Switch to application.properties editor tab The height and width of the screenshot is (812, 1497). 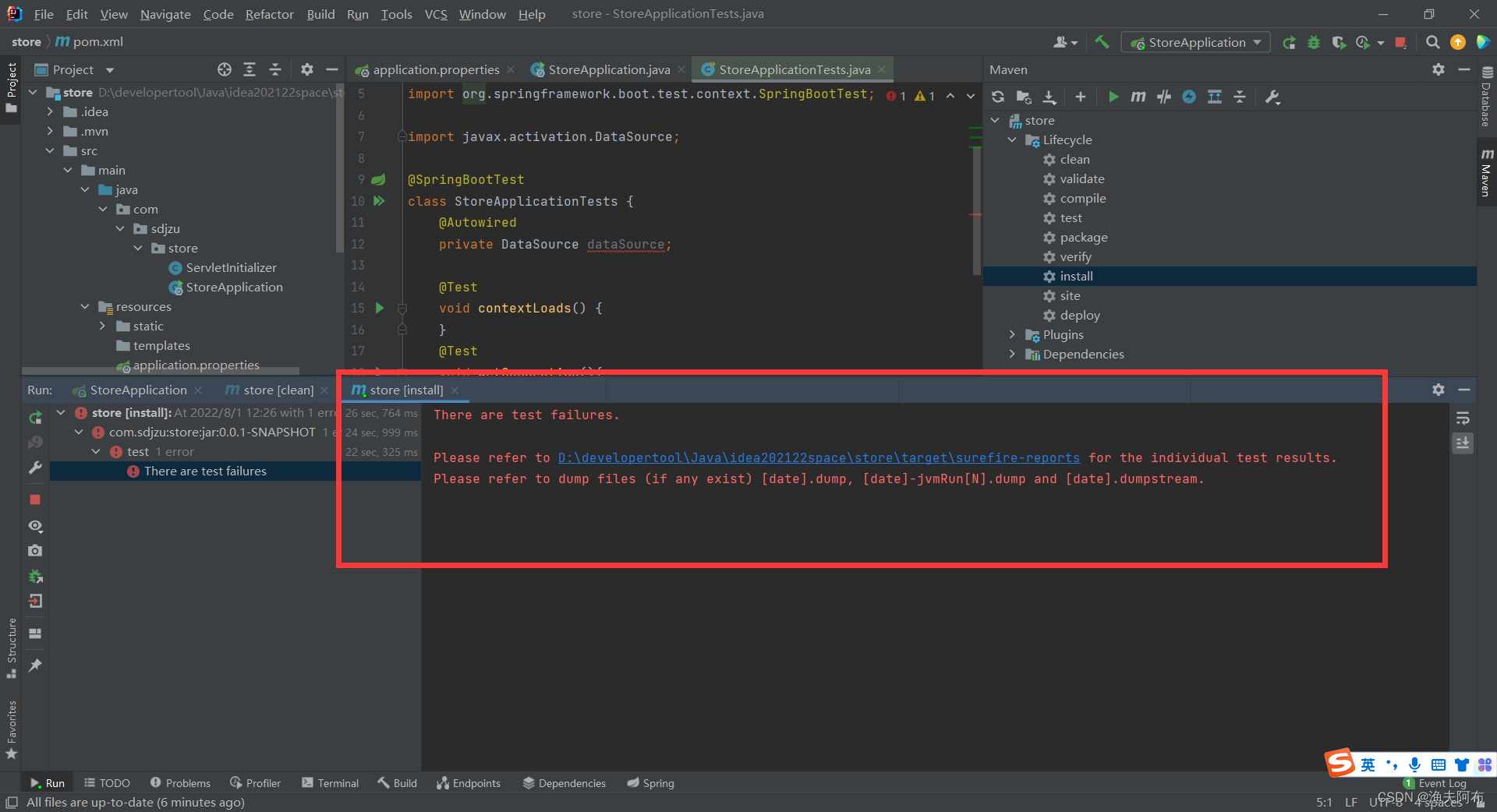click(x=435, y=69)
